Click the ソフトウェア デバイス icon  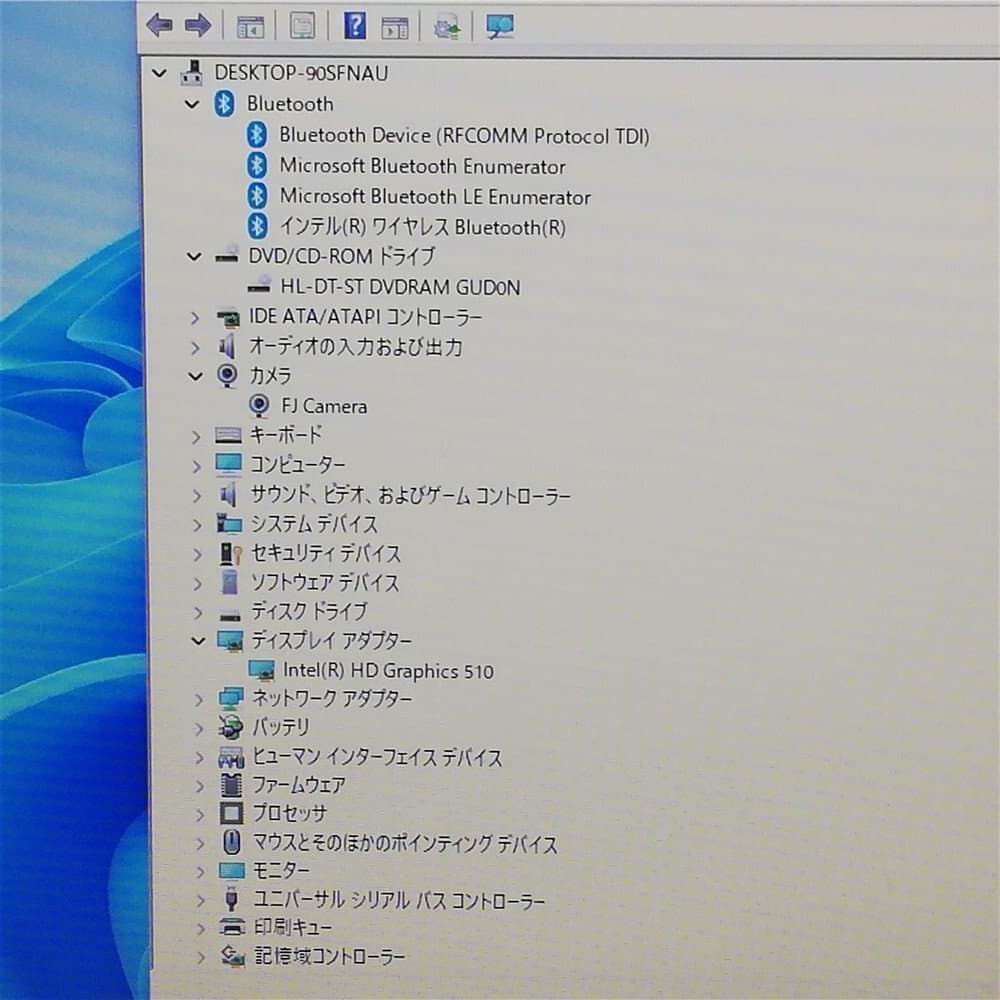click(x=230, y=582)
